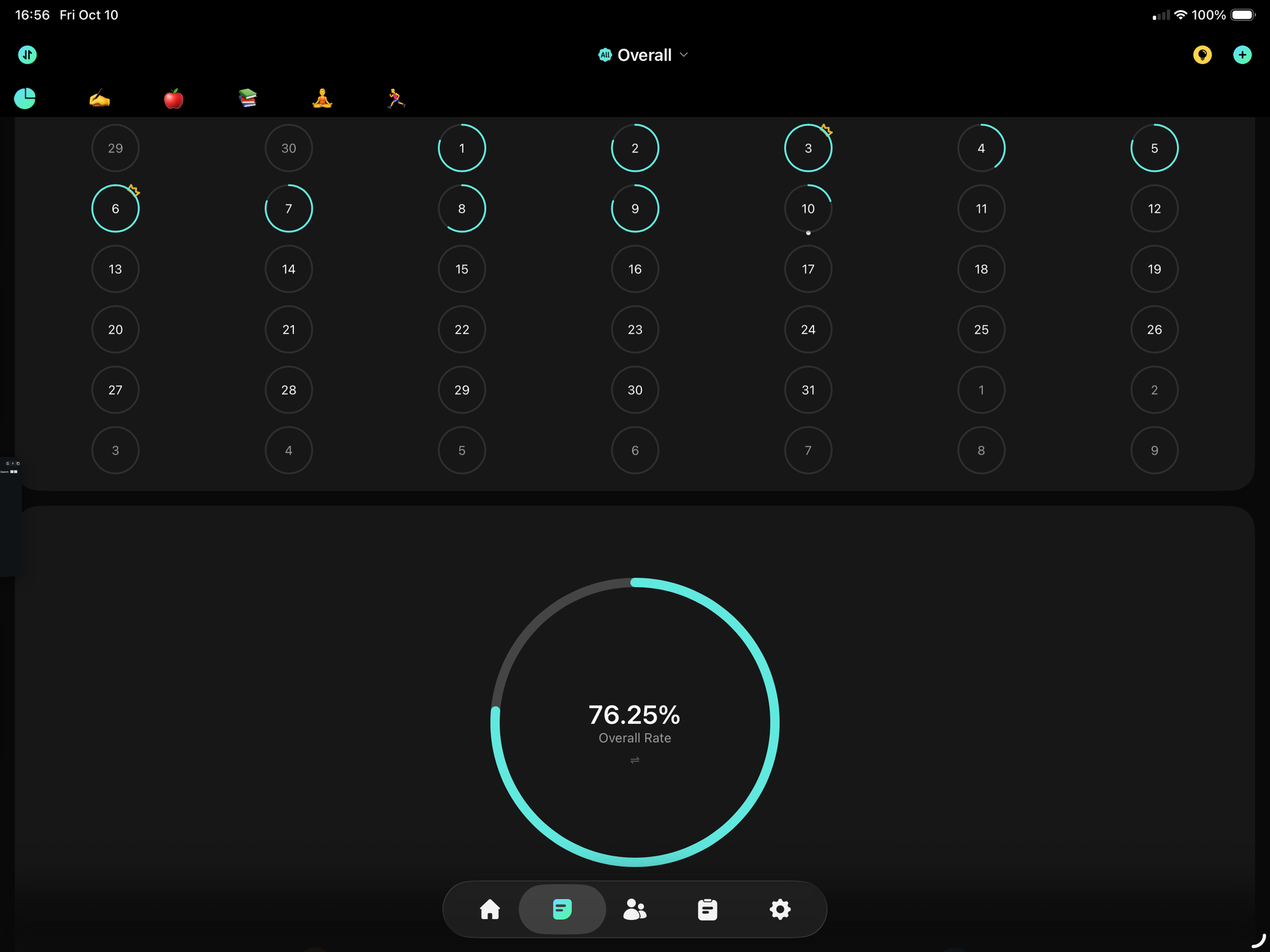Open the clipboard journal tab
Screen dimensions: 1270x952
point(707,909)
